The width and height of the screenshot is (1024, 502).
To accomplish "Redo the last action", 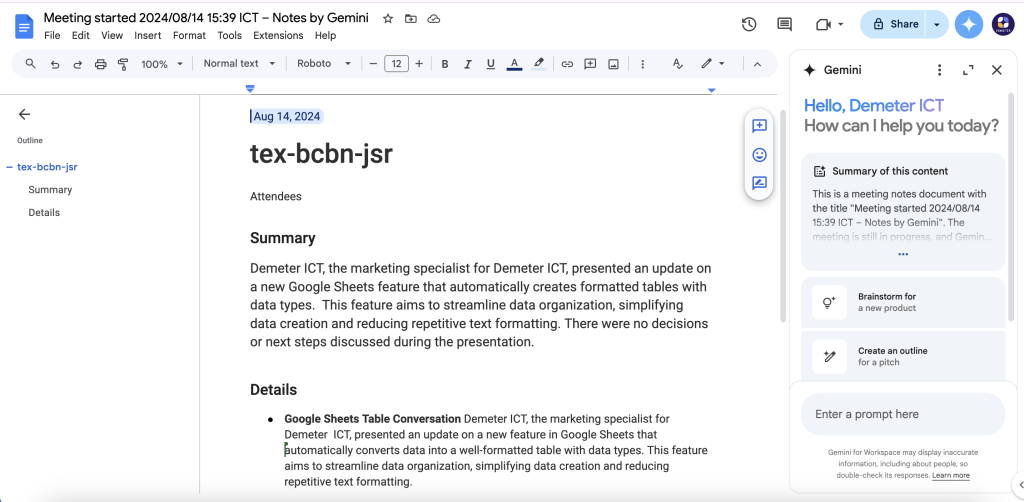I will pos(78,64).
